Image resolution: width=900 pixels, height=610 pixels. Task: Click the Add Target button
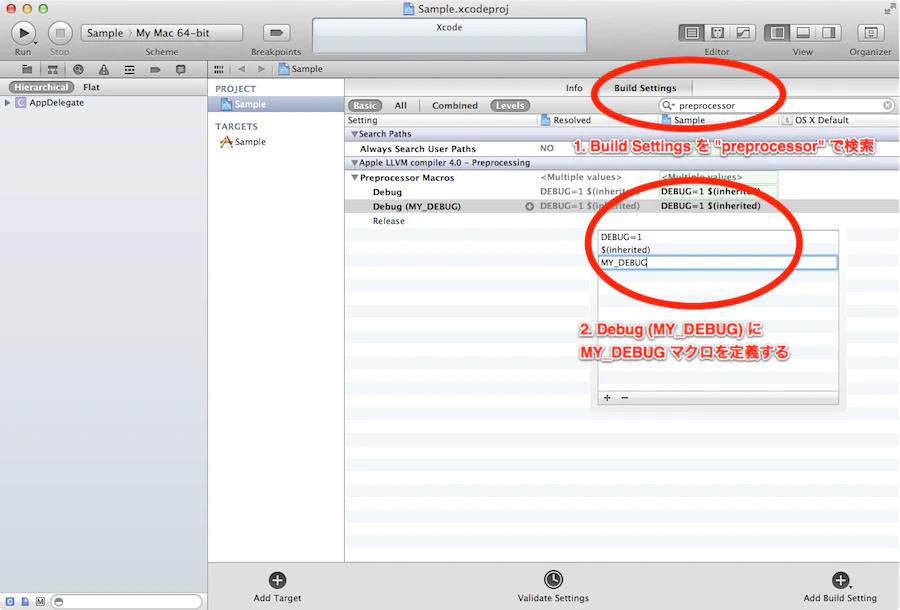277,586
